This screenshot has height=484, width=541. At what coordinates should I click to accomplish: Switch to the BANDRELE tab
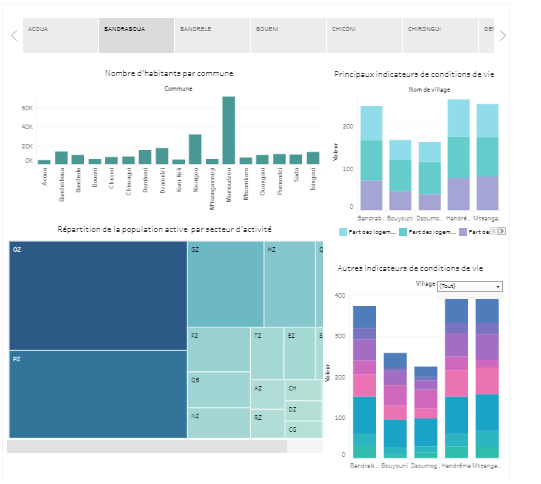click(212, 36)
